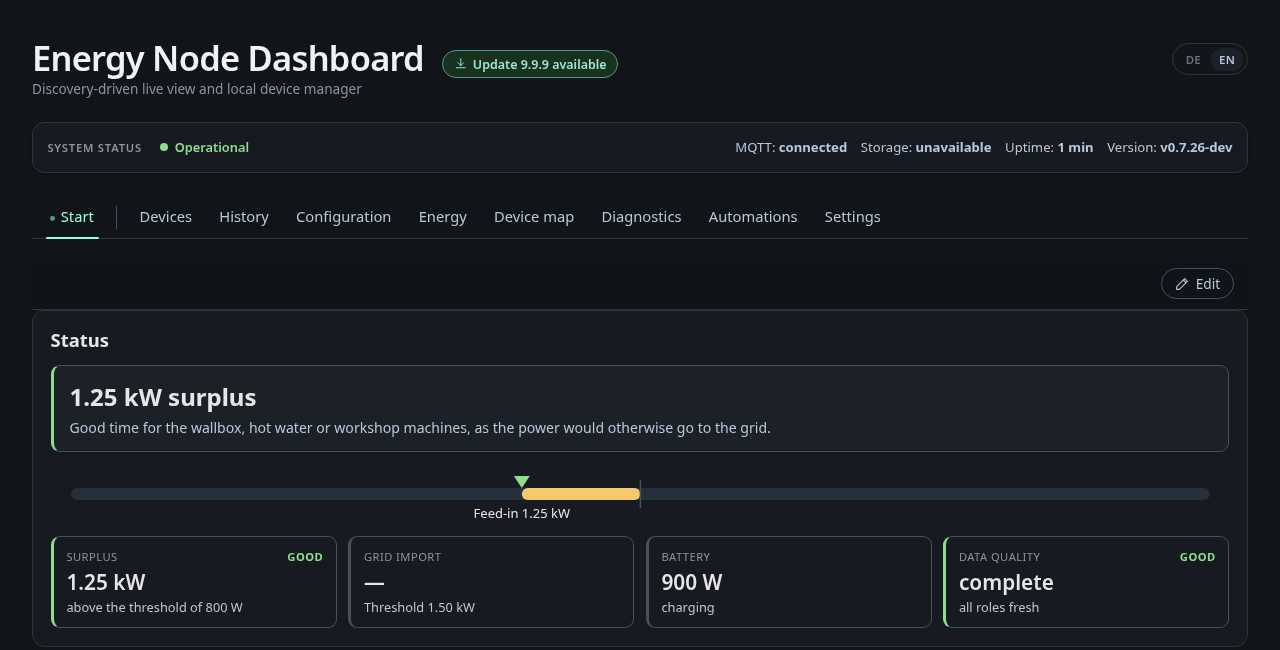Click the power flow bar track
Image resolution: width=1280 pixels, height=650 pixels.
(640, 494)
